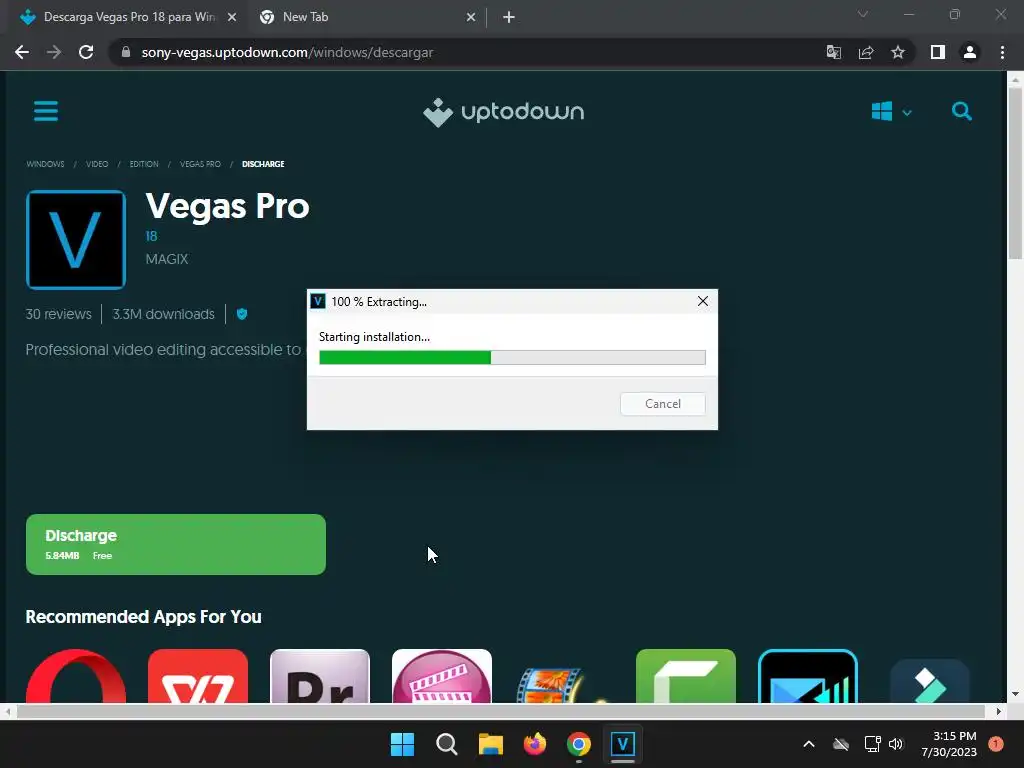The image size is (1024, 768).
Task: Click the translate page icon
Action: [834, 52]
